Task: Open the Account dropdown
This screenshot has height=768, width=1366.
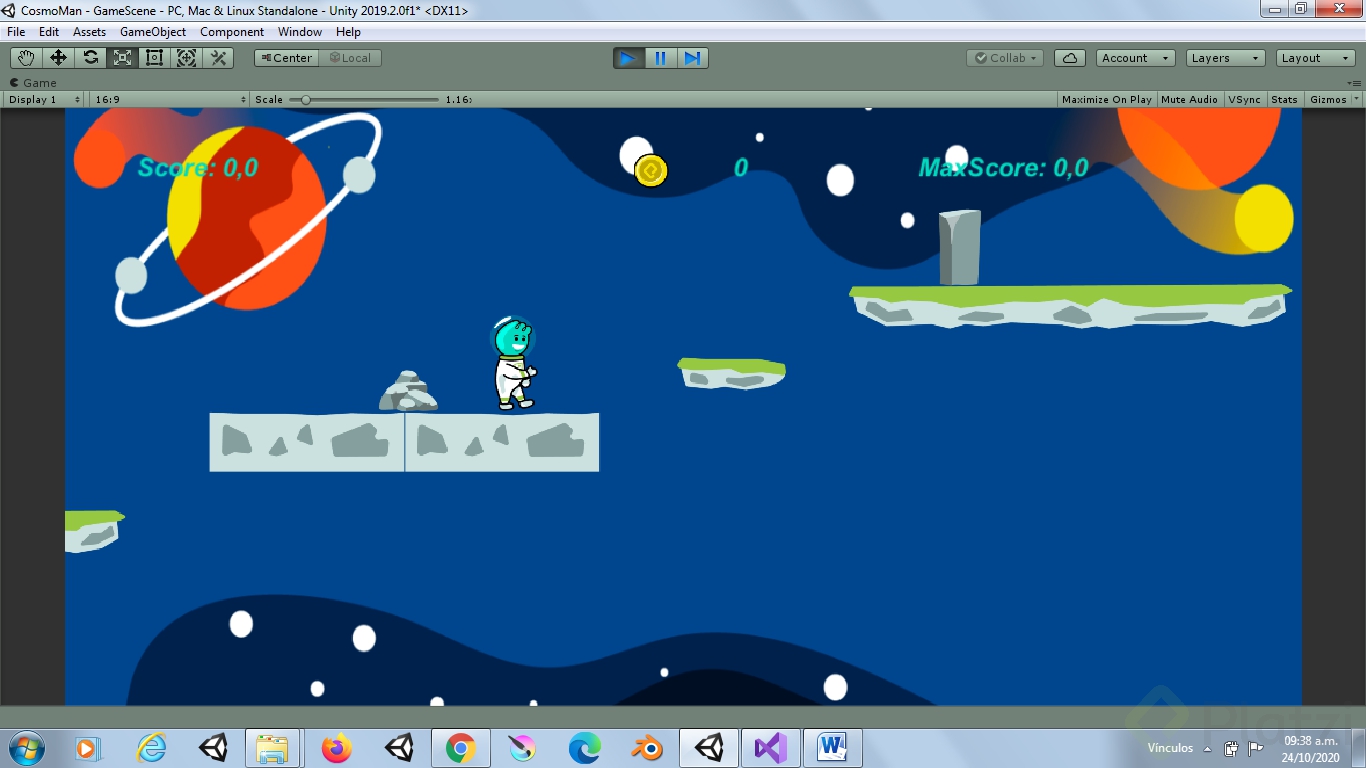Action: 1136,58
